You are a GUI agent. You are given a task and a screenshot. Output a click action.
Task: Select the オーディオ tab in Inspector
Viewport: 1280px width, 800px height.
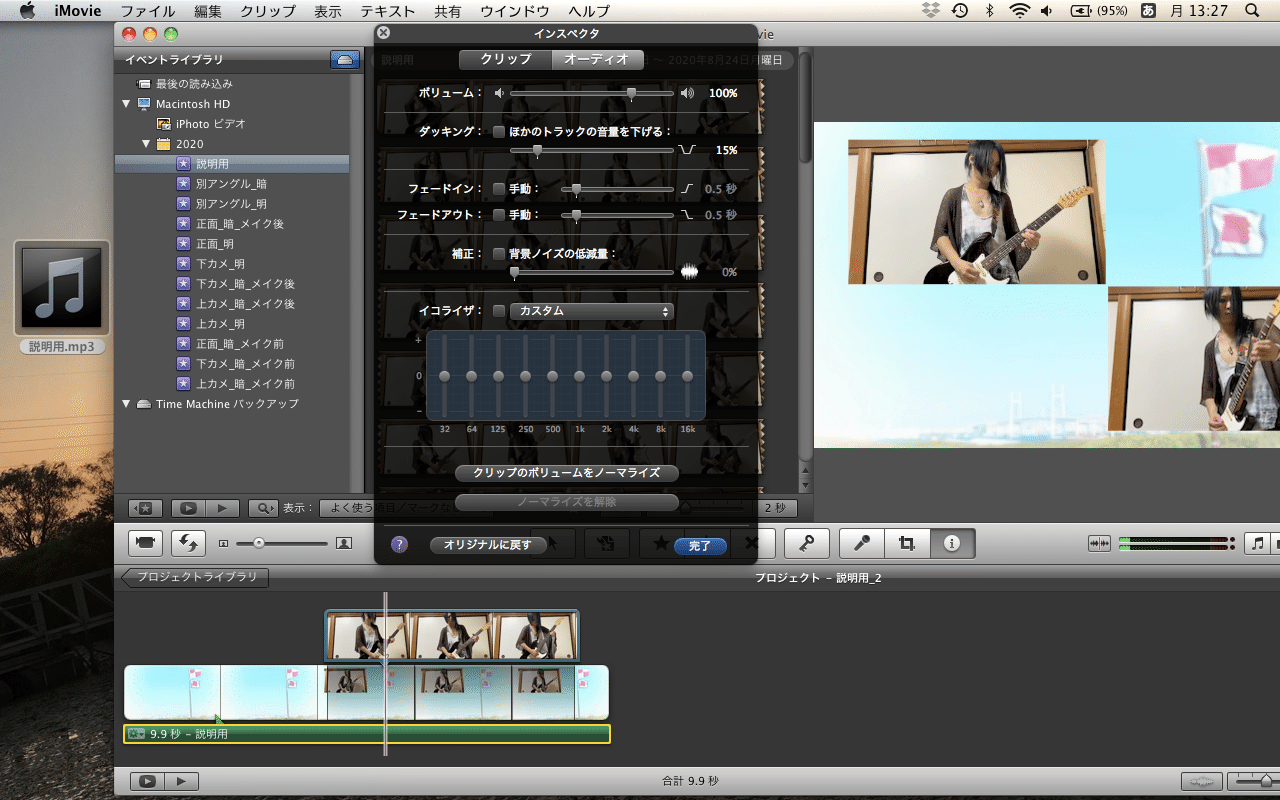(x=597, y=59)
